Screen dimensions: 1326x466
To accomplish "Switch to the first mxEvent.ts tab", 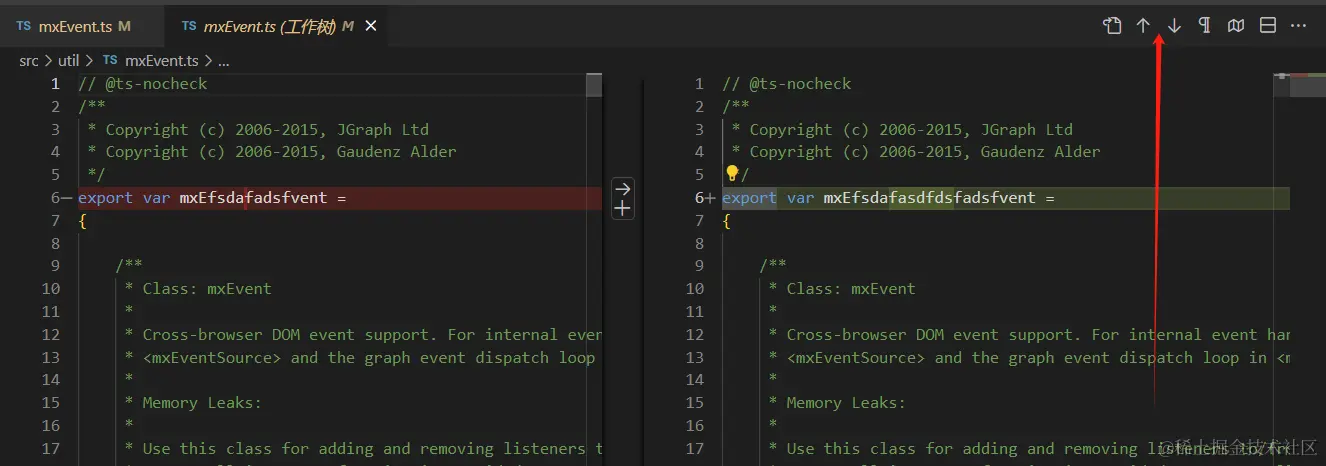I will tap(75, 27).
